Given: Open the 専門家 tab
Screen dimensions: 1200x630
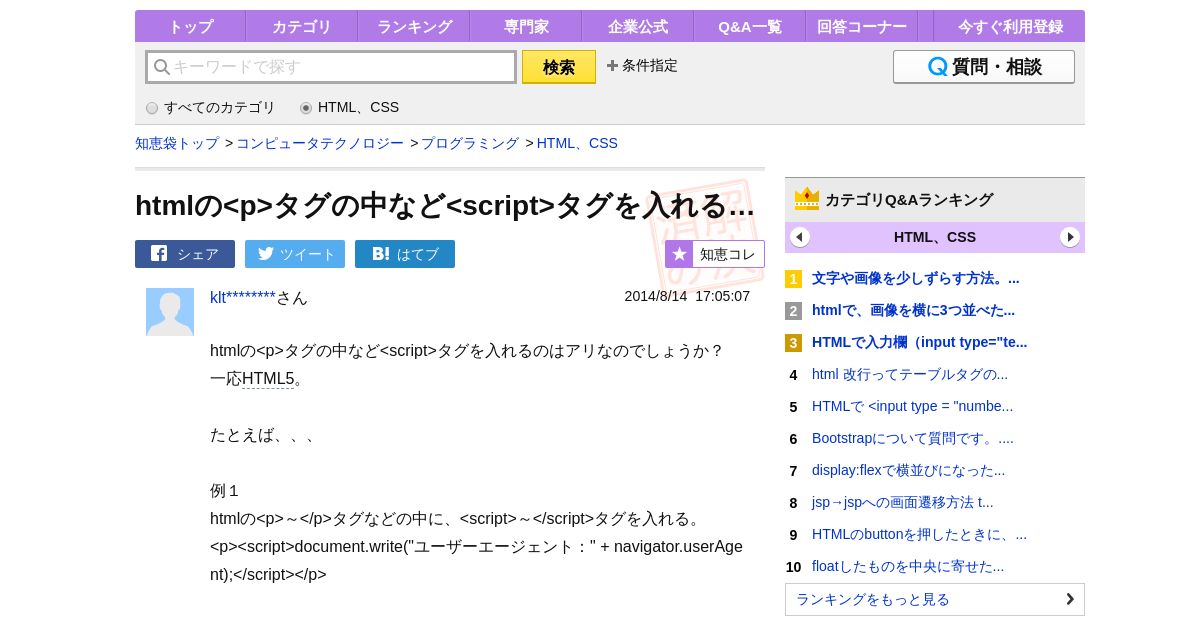Looking at the screenshot, I should (526, 27).
